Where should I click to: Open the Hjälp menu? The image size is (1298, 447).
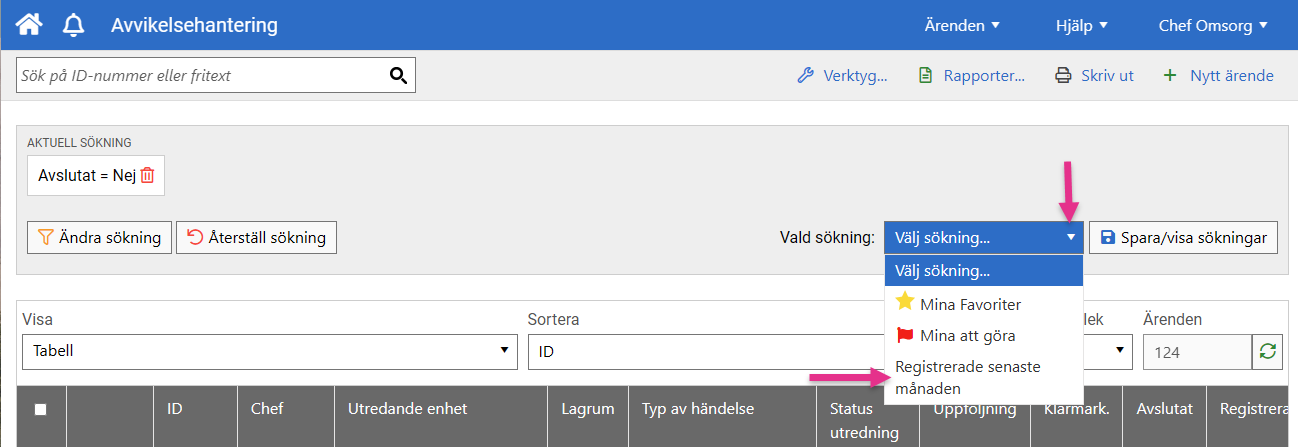(x=1081, y=25)
